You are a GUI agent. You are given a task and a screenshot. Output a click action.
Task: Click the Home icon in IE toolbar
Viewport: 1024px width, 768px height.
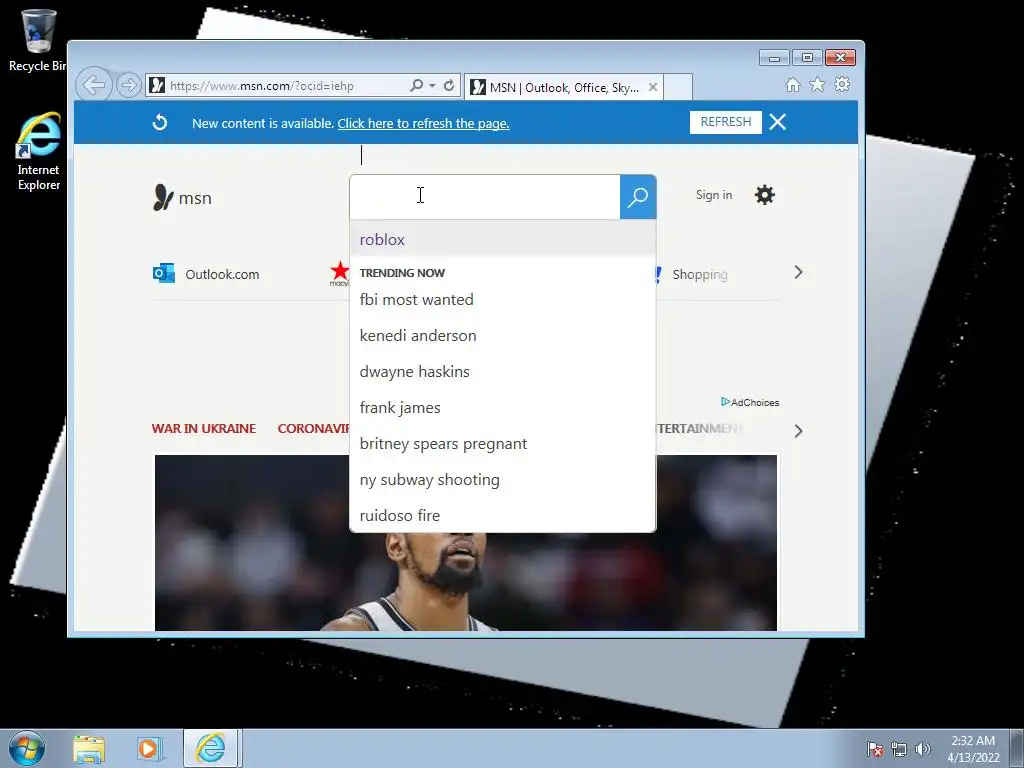tap(792, 85)
